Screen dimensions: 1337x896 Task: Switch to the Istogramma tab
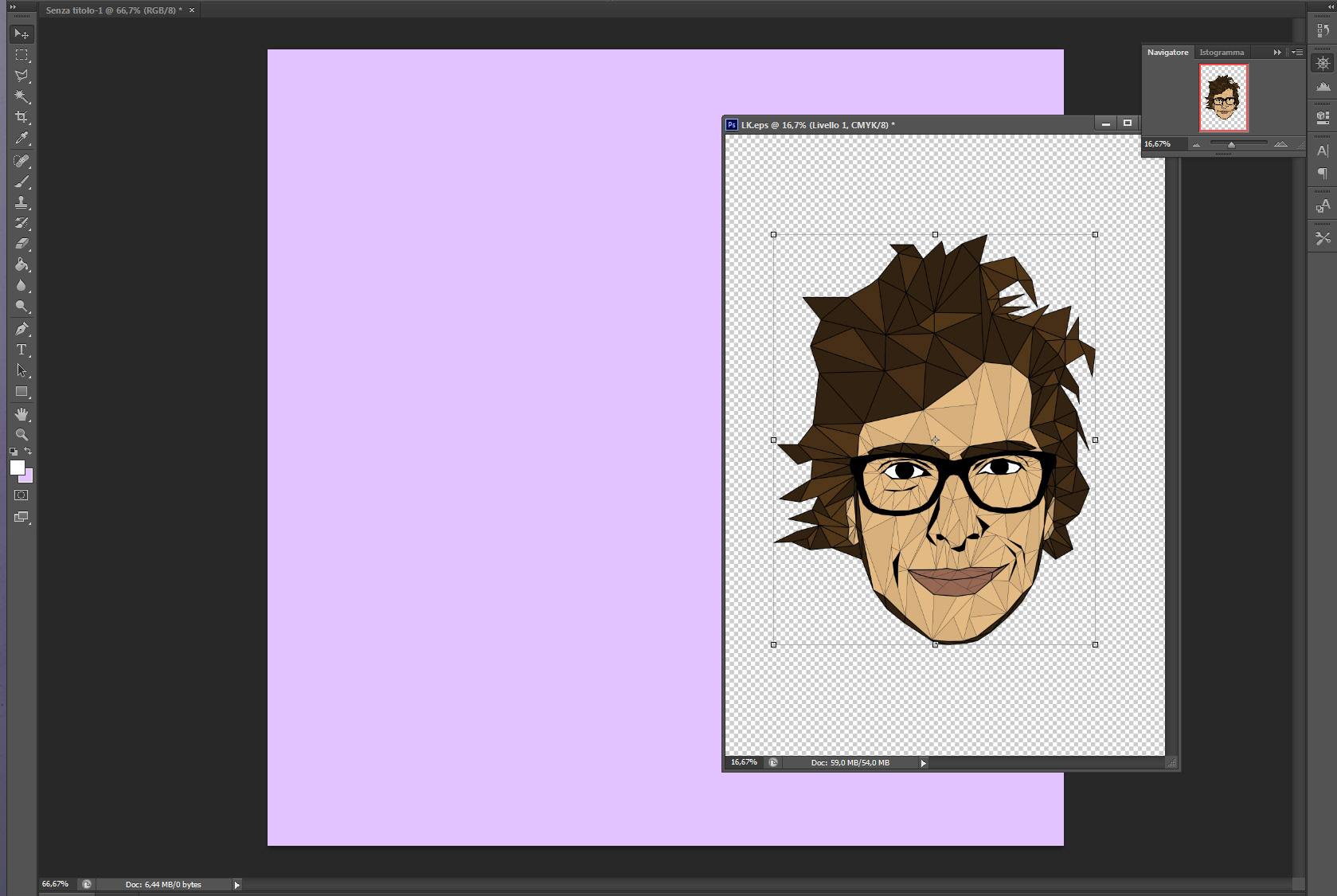(x=1222, y=53)
